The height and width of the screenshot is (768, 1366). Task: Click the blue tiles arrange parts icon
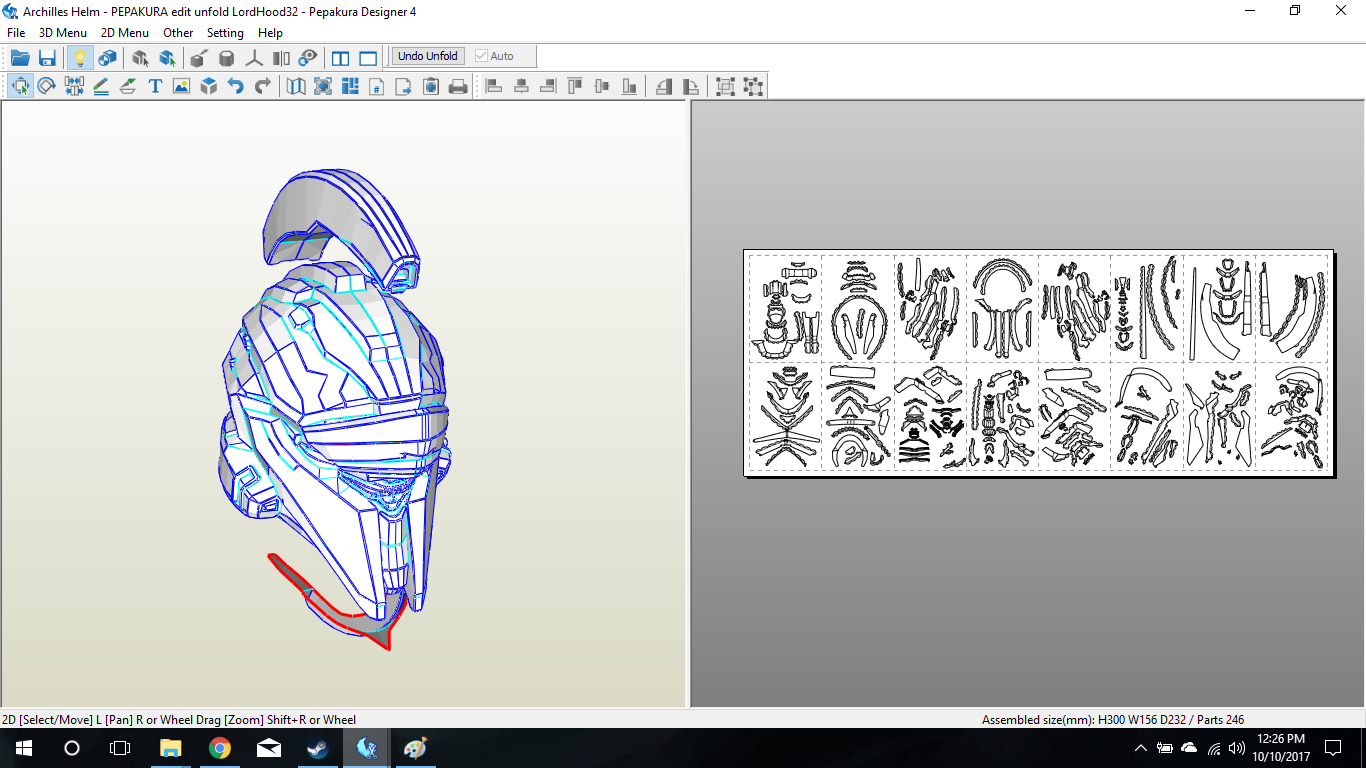coord(350,86)
